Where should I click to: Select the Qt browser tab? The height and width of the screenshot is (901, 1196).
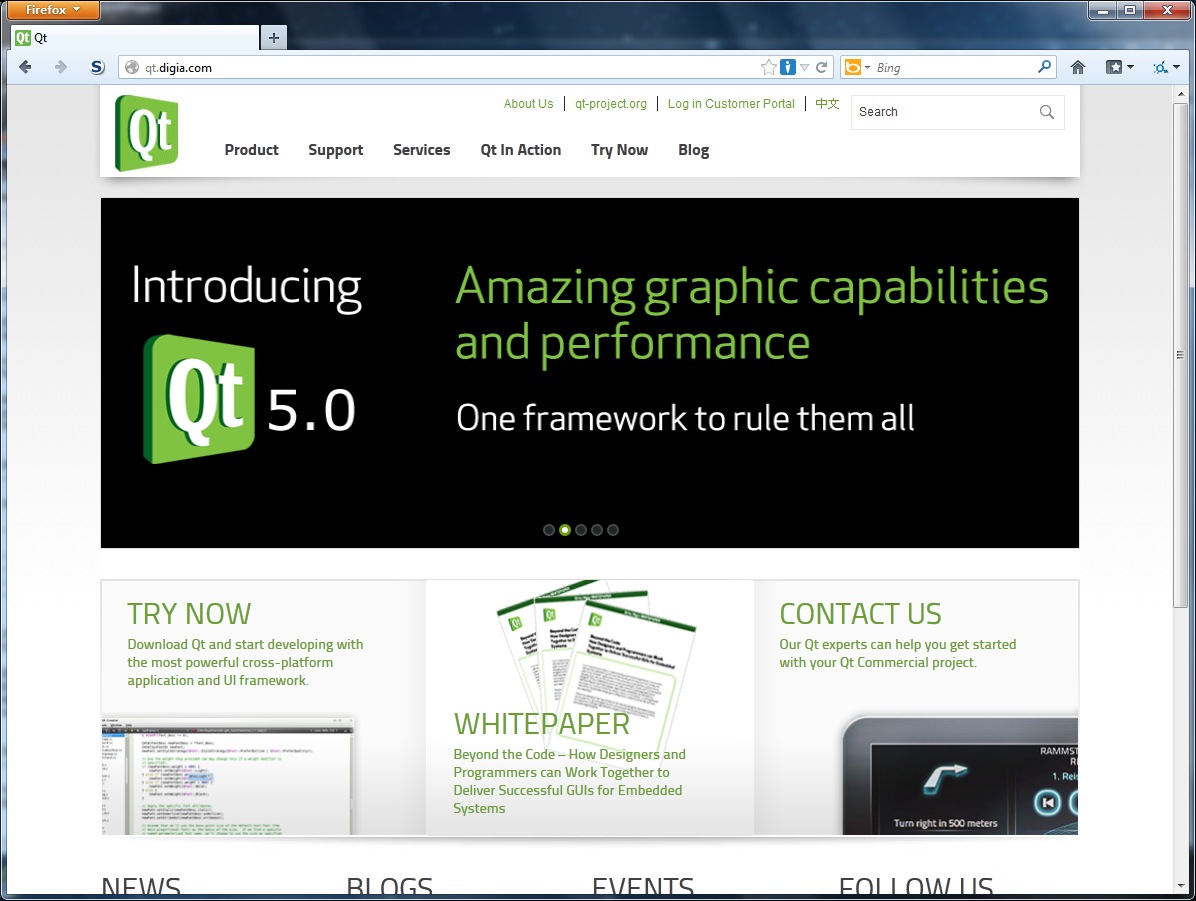tap(135, 37)
